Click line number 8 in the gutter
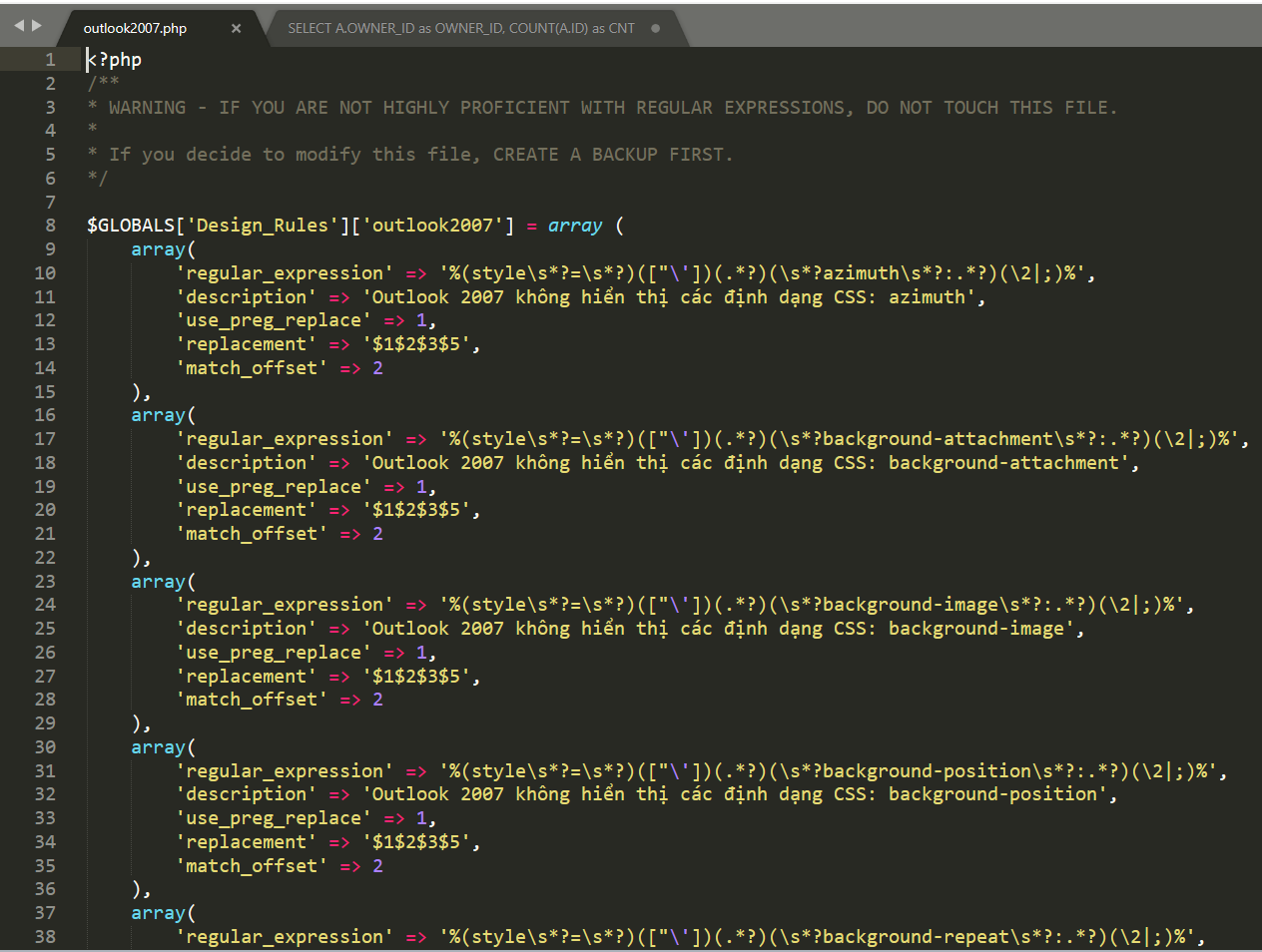This screenshot has height=952, width=1262. 50,226
